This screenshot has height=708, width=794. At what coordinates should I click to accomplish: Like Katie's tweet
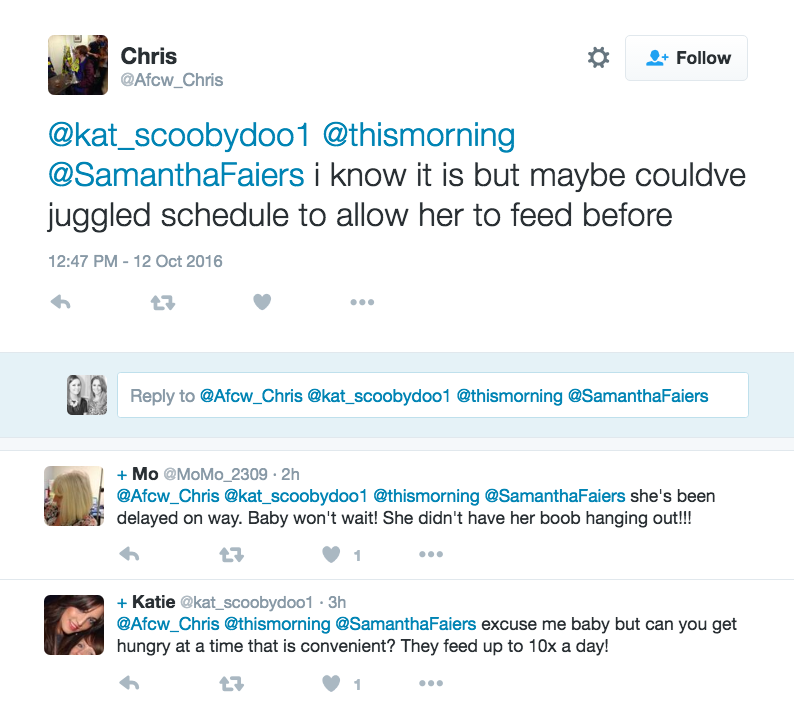(x=332, y=684)
